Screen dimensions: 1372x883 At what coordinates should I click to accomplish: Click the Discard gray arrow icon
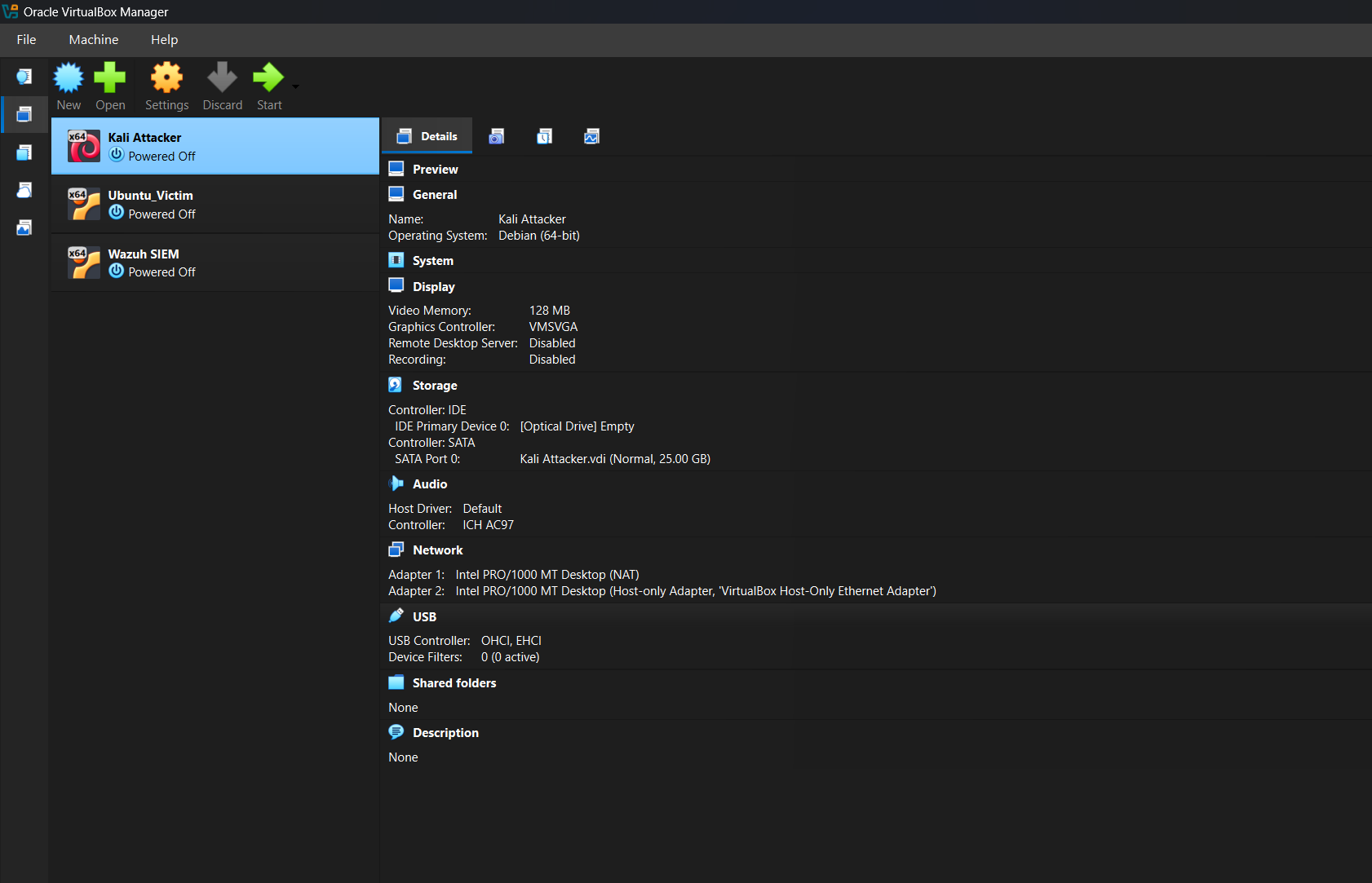(x=222, y=77)
